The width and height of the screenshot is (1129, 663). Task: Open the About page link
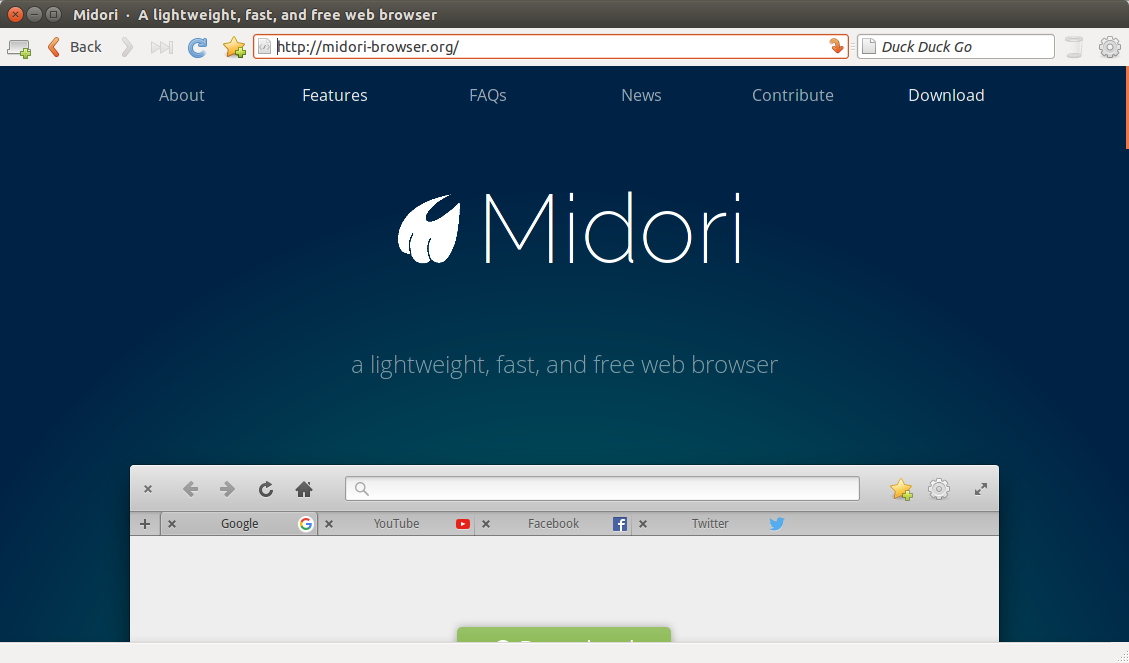click(x=181, y=95)
